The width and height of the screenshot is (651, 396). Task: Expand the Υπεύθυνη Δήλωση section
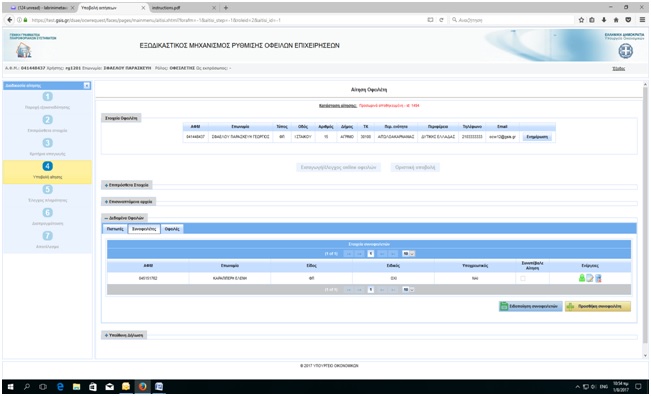click(x=124, y=335)
